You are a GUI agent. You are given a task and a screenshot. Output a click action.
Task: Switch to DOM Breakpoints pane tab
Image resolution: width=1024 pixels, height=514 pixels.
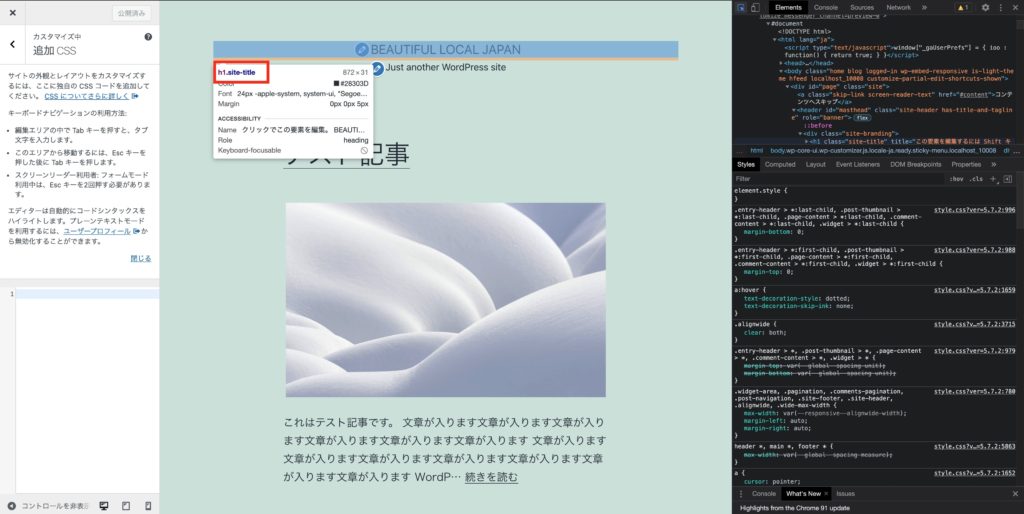pos(916,165)
